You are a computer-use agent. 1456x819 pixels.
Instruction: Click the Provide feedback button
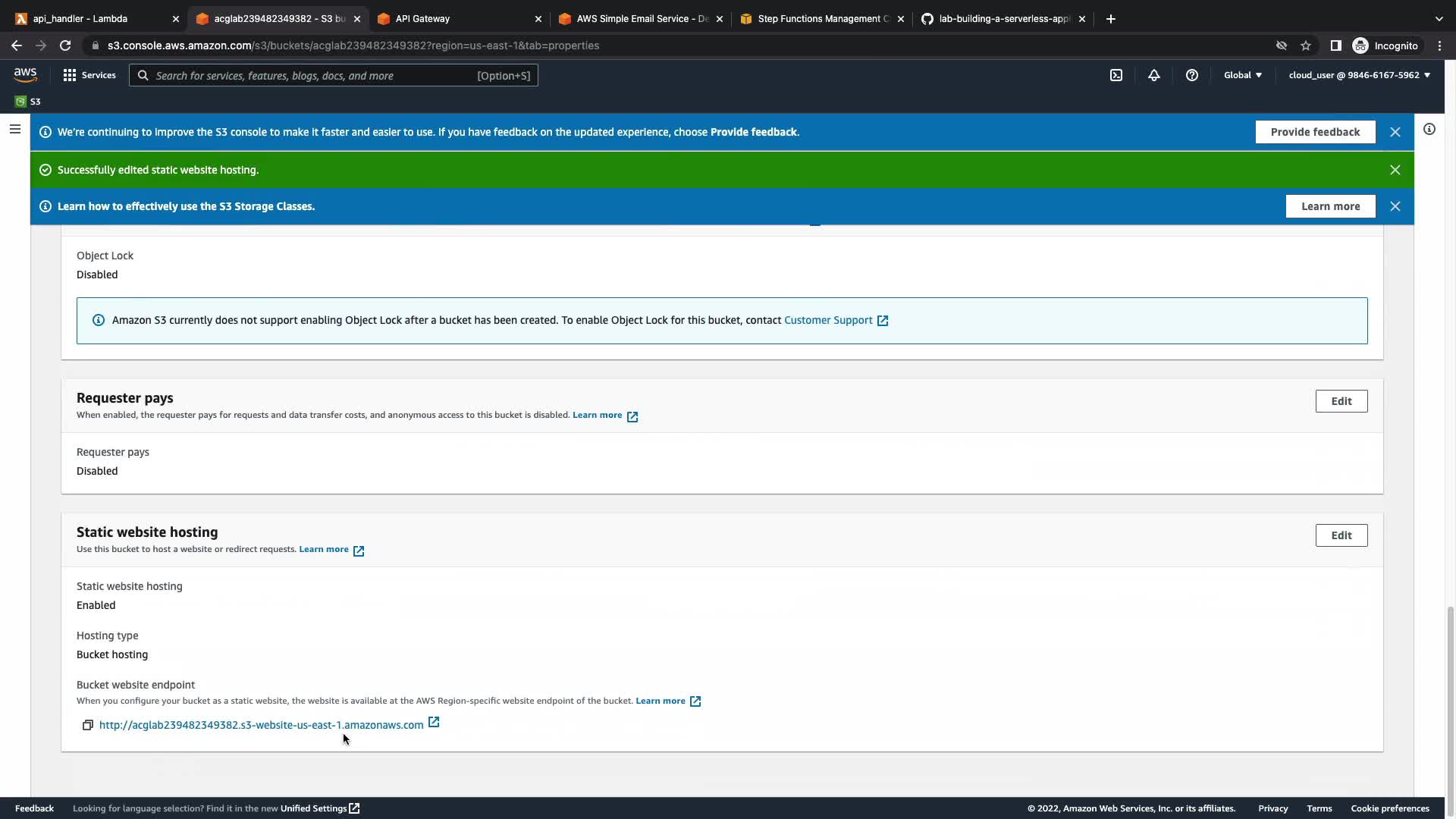1315,132
